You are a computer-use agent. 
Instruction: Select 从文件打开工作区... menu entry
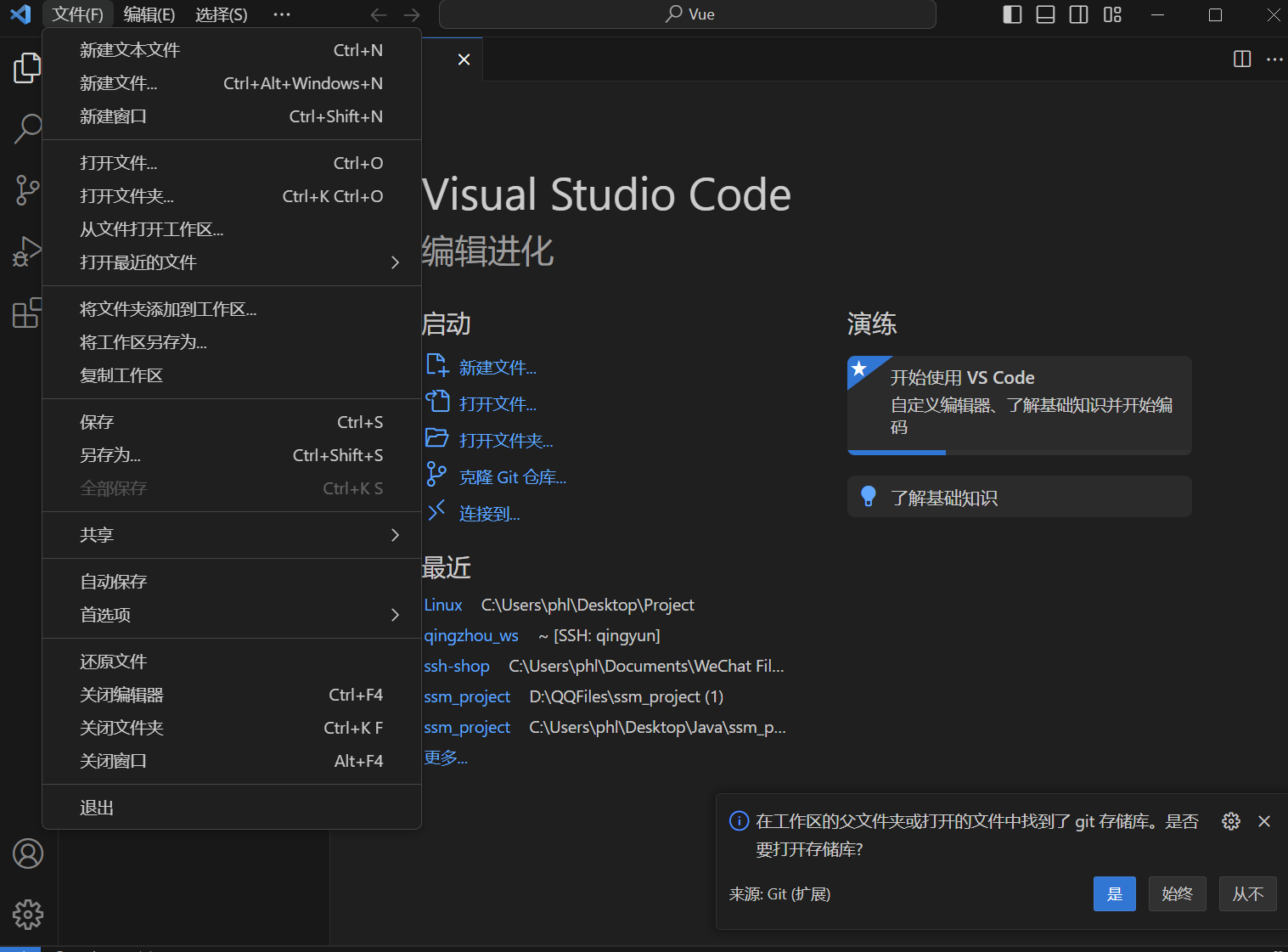click(232, 229)
